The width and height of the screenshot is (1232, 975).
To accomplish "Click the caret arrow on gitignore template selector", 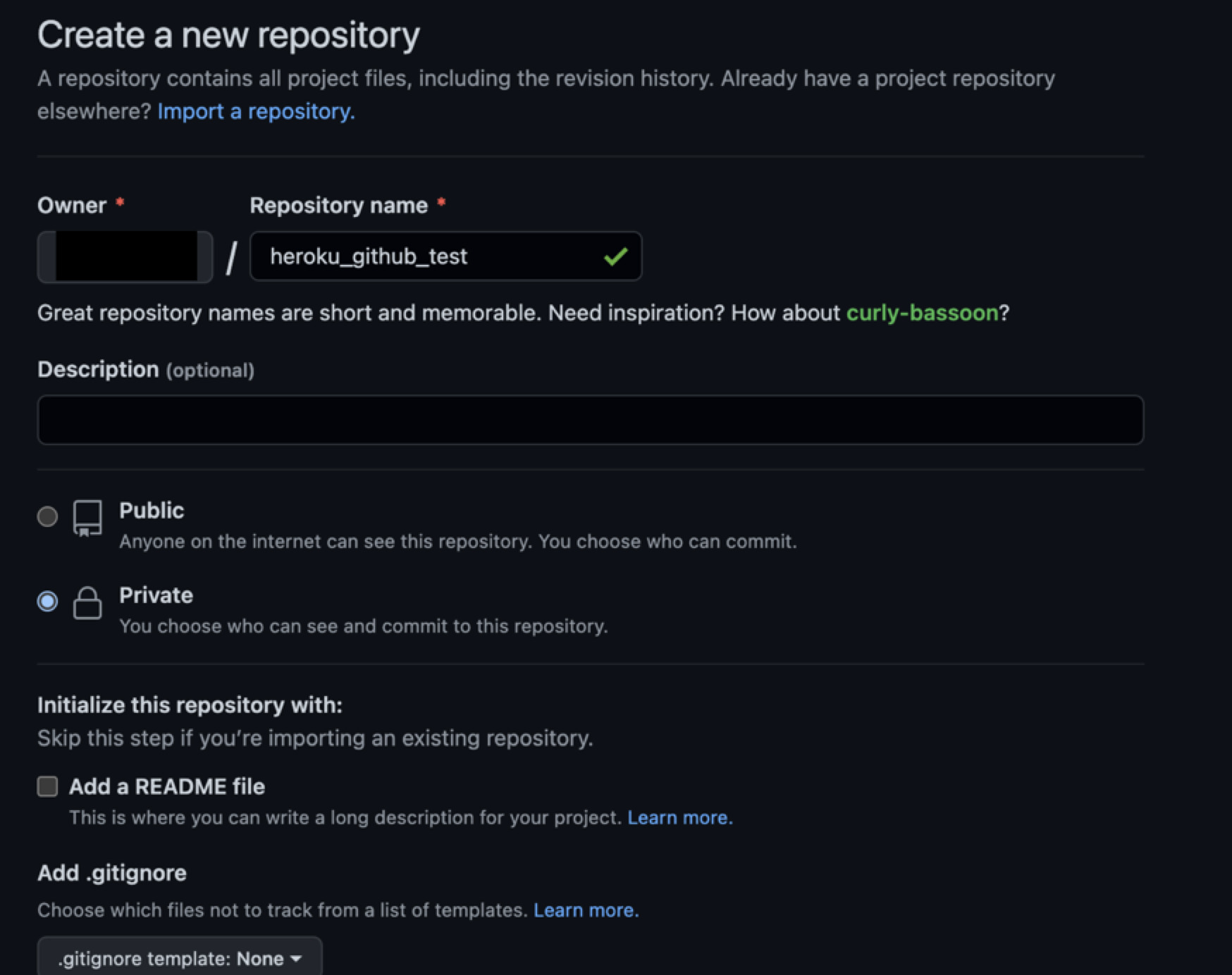I will click(x=296, y=958).
